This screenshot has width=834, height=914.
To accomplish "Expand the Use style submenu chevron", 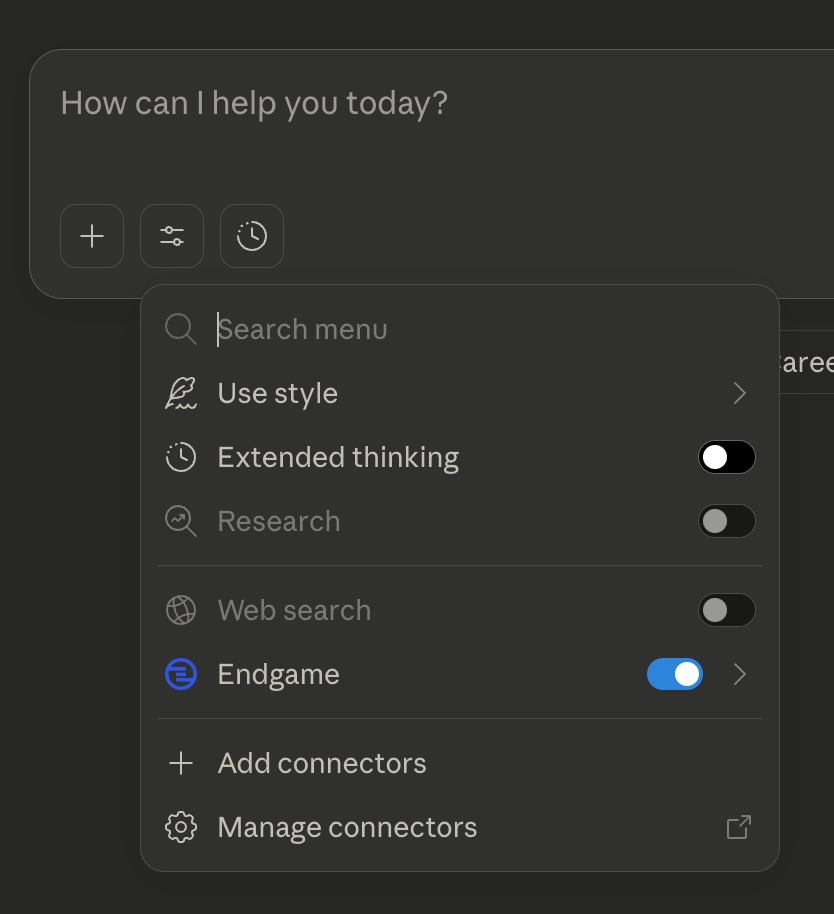I will pyautogui.click(x=740, y=393).
